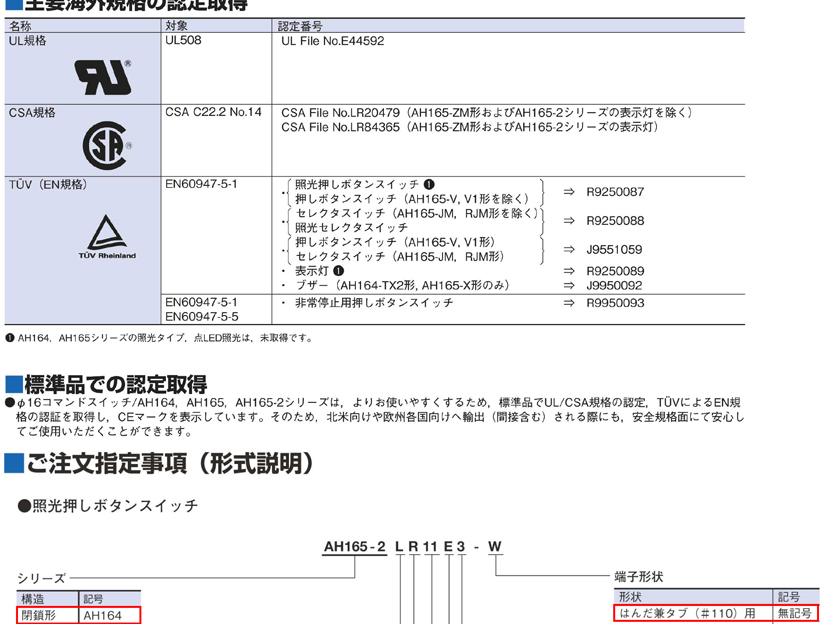Image resolution: width=830 pixels, height=624 pixels.
Task: Click the '認定番号' column header
Action: point(300,26)
